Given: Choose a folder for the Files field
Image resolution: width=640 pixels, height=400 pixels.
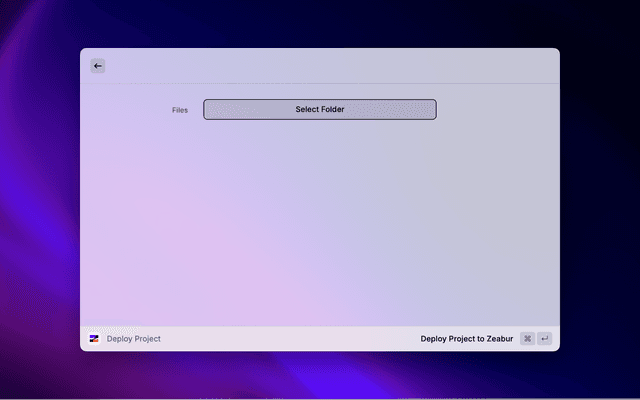Looking at the screenshot, I should tap(319, 109).
